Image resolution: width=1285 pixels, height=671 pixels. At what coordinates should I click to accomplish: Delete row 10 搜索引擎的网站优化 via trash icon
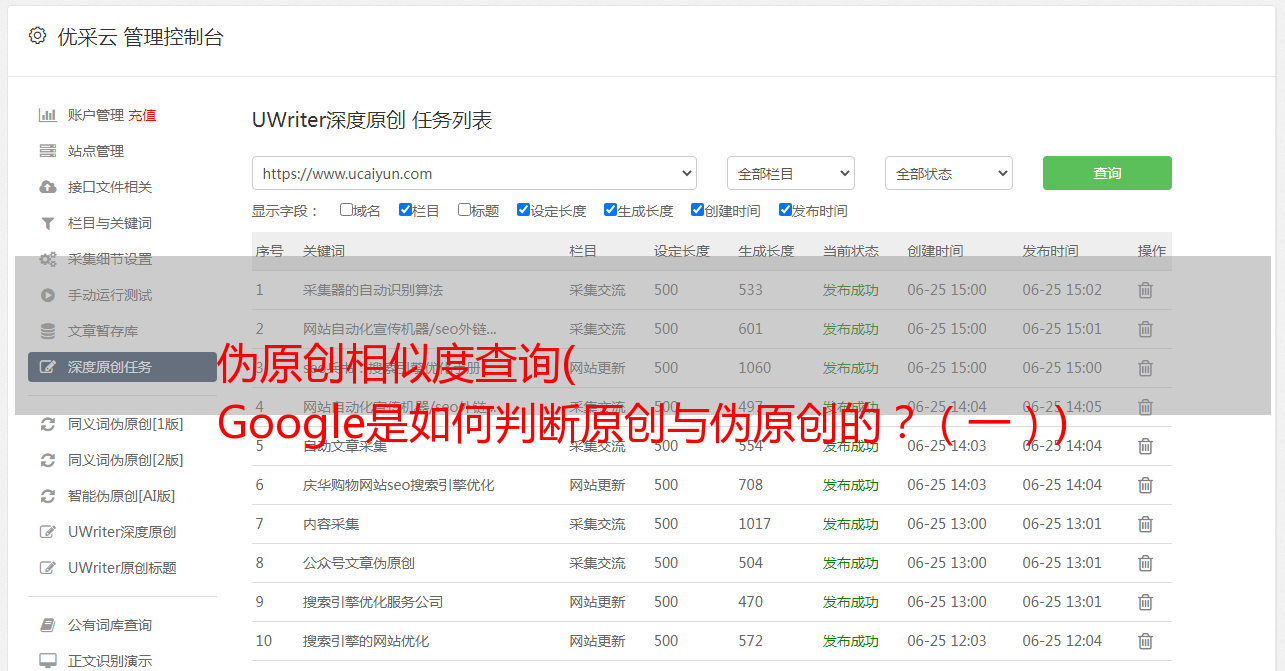[x=1145, y=641]
